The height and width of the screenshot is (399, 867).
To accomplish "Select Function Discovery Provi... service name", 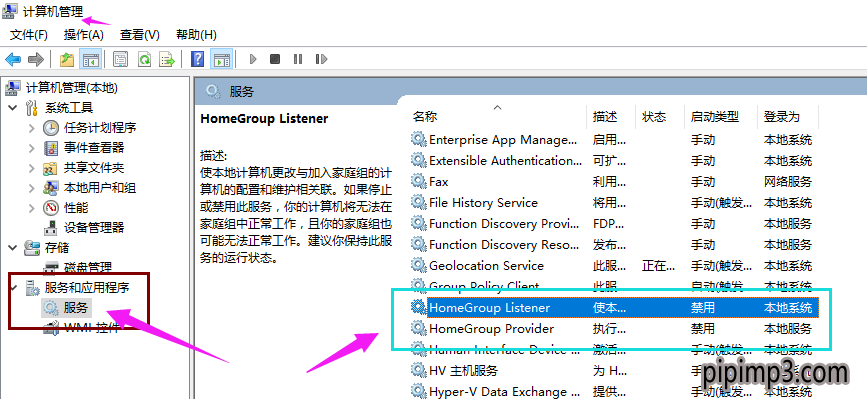I will click(x=503, y=223).
